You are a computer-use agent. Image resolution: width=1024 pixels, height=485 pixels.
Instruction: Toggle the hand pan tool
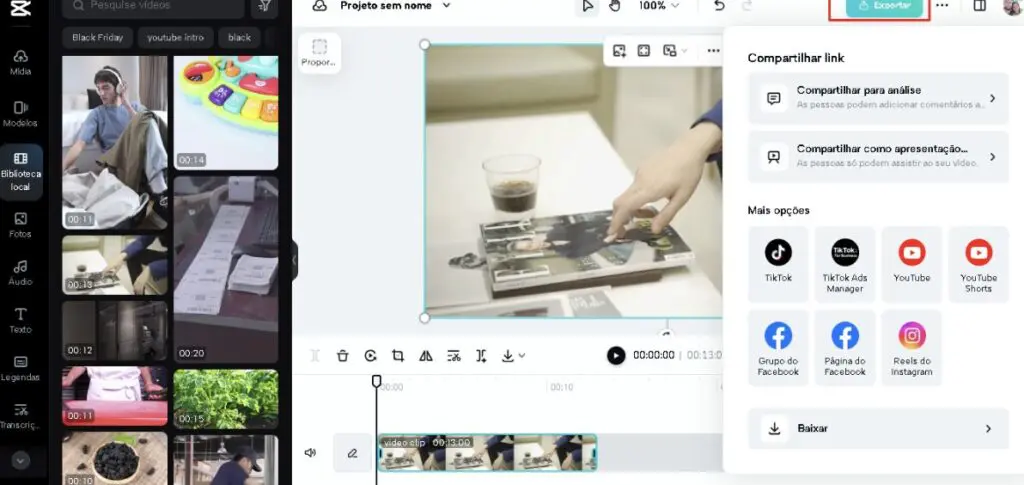(615, 6)
